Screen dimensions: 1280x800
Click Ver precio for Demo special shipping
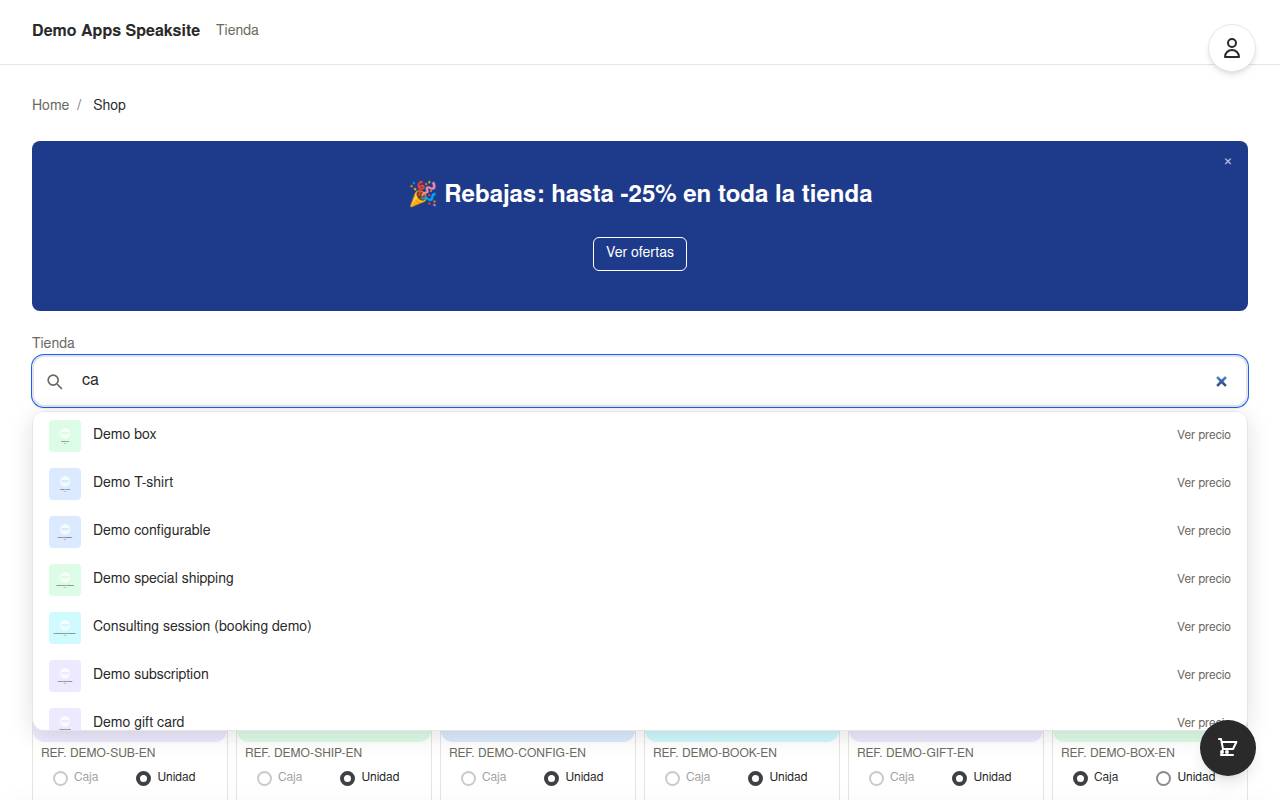pyautogui.click(x=1204, y=579)
